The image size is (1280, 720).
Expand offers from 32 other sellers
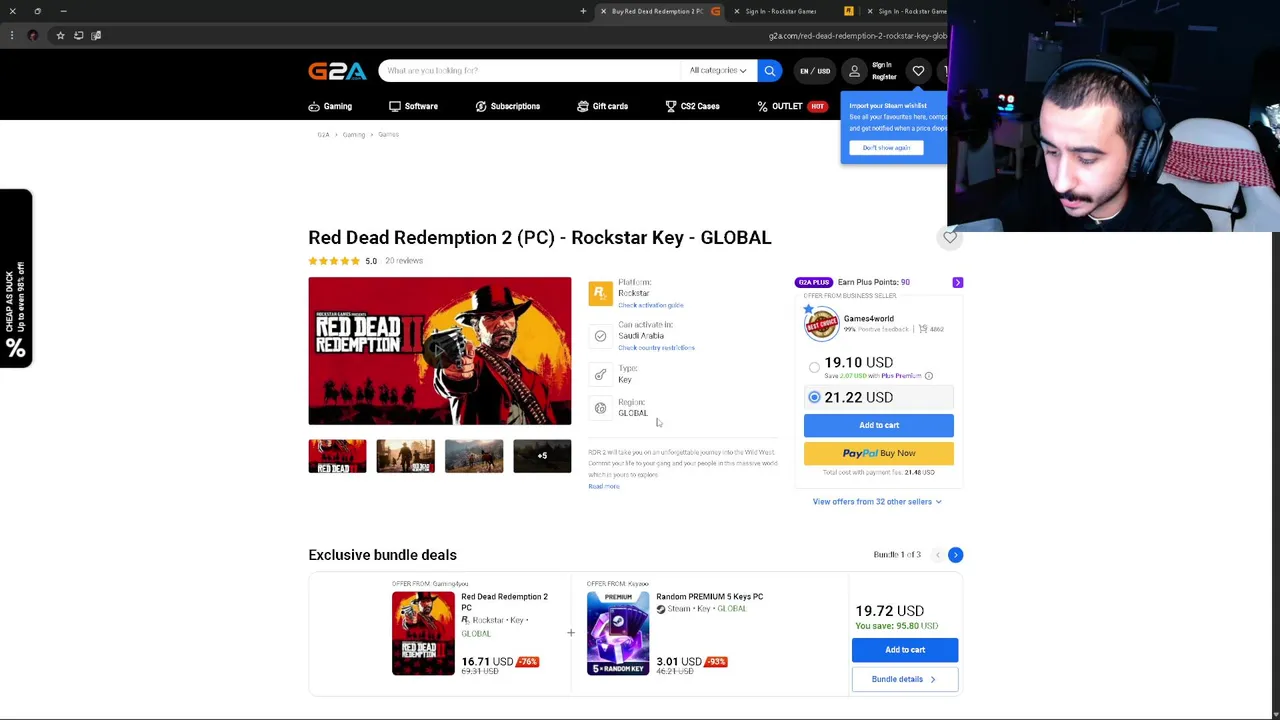[x=877, y=502]
